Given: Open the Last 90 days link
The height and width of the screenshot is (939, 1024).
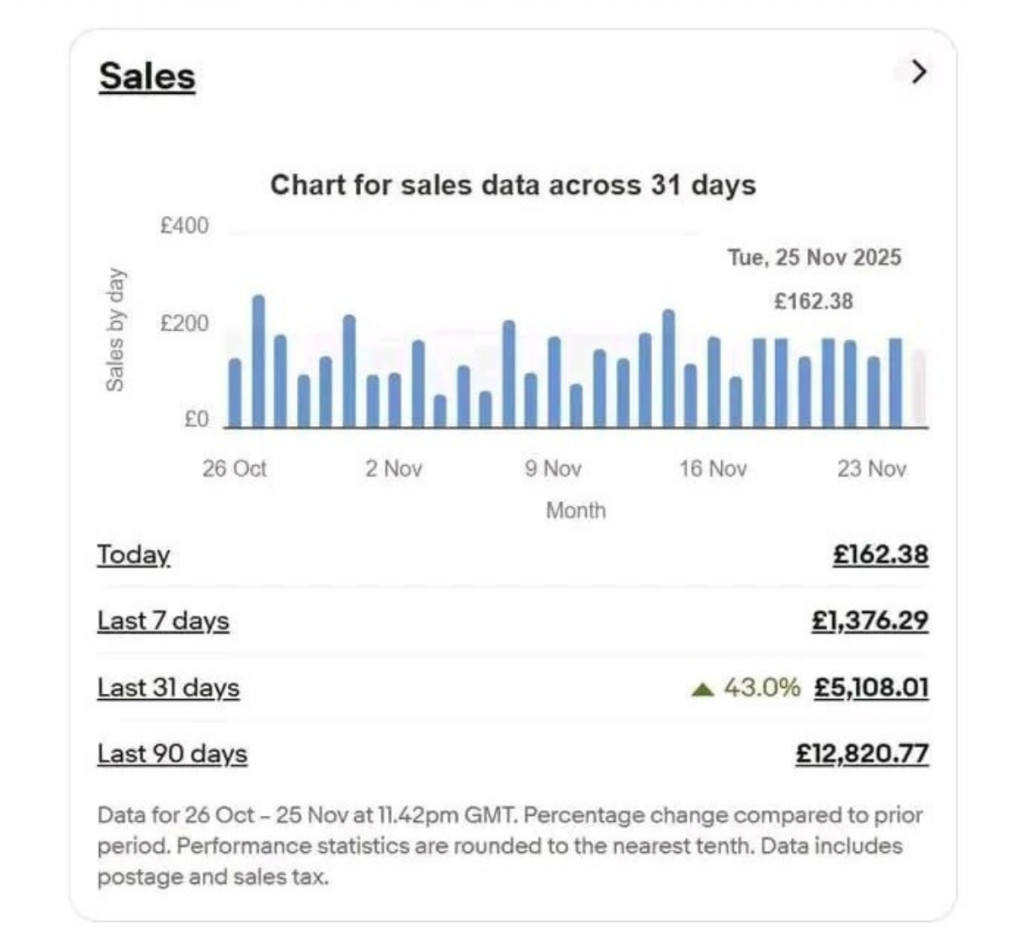Looking at the screenshot, I should tap(172, 754).
